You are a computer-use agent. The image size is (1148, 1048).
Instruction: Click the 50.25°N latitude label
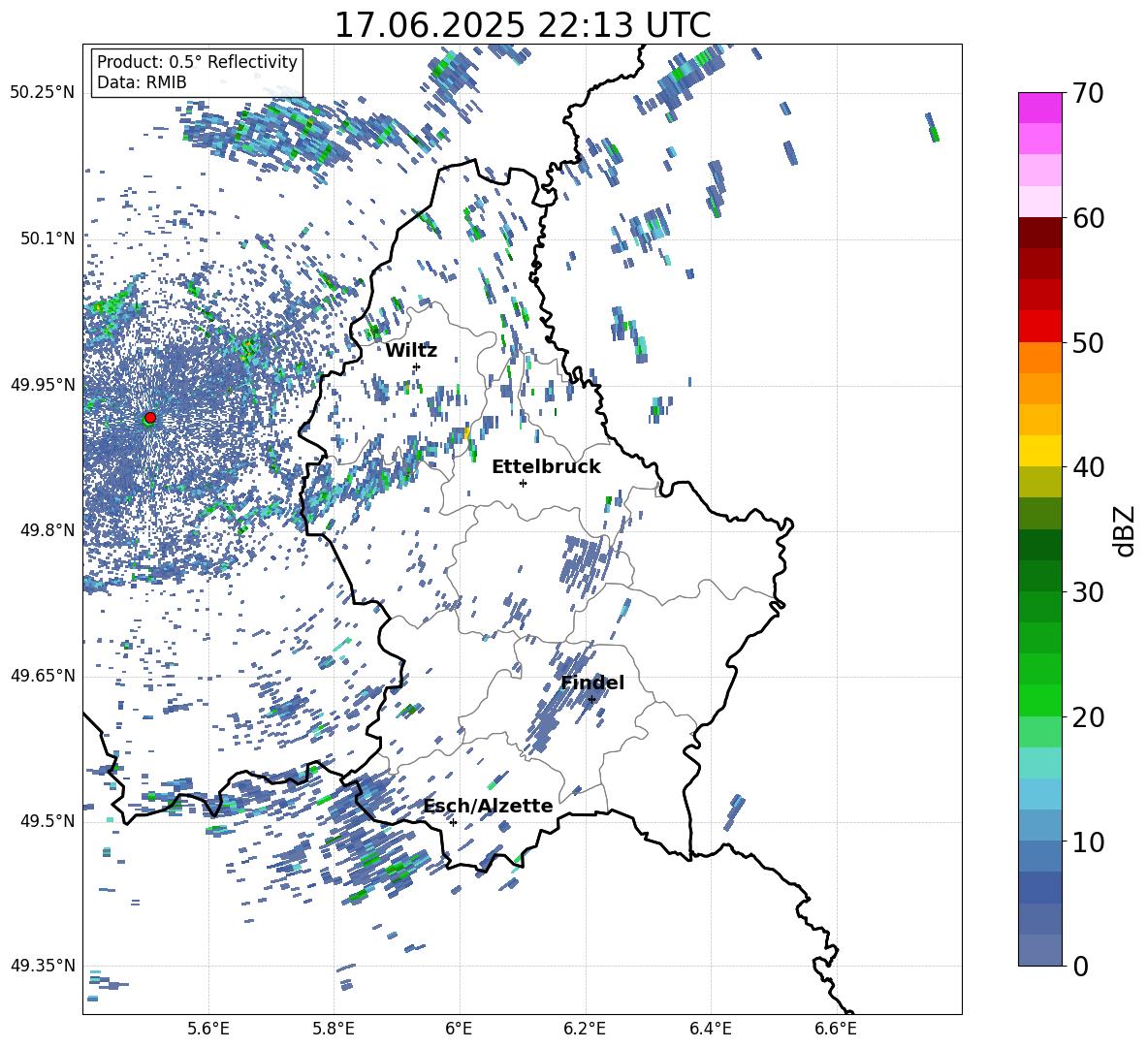(43, 93)
